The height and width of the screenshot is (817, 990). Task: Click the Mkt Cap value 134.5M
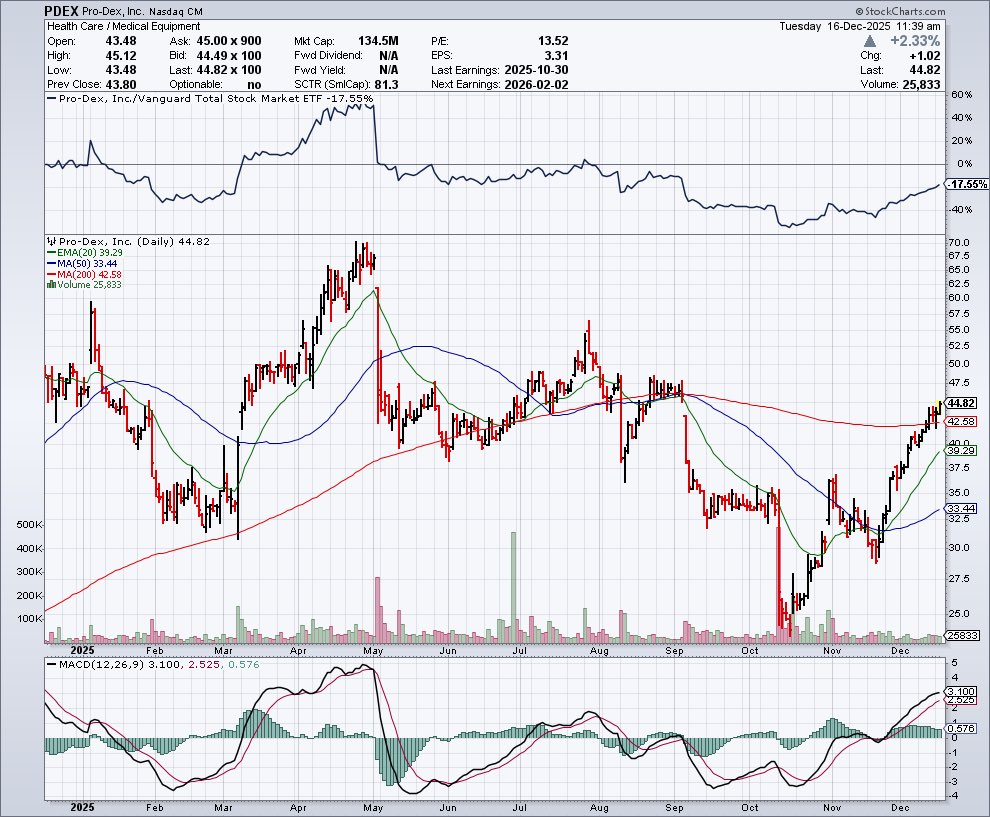[378, 41]
